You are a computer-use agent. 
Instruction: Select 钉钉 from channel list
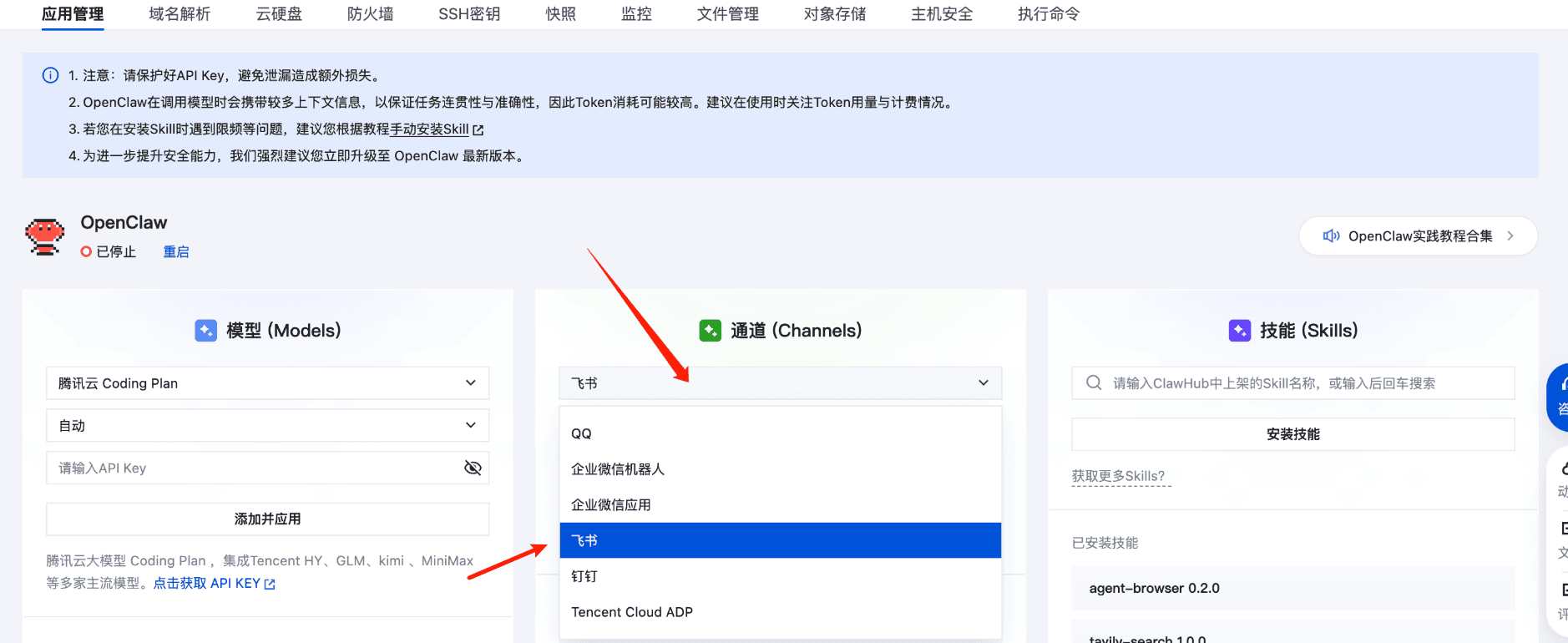pos(584,576)
